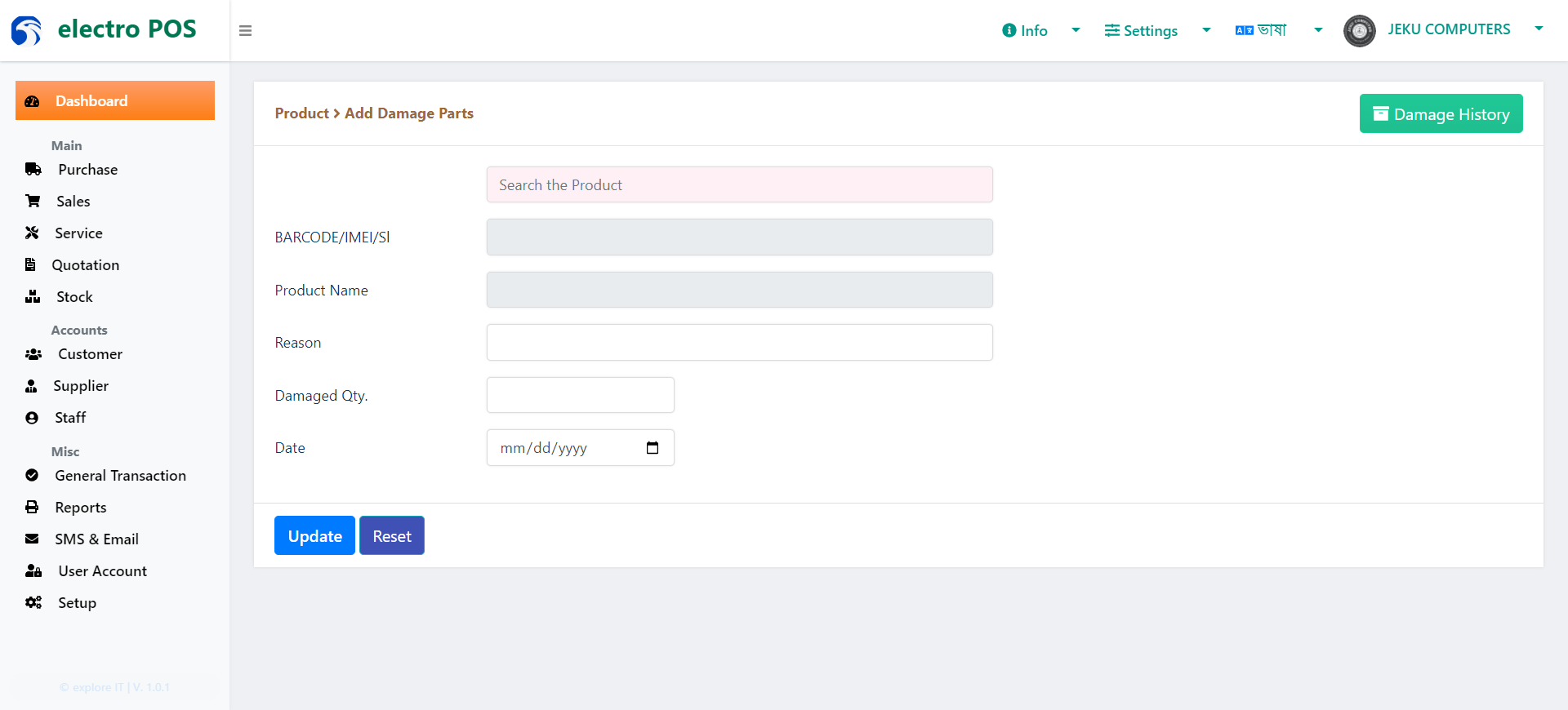1568x710 pixels.
Task: Click the Stock boxes icon
Action: 33,296
